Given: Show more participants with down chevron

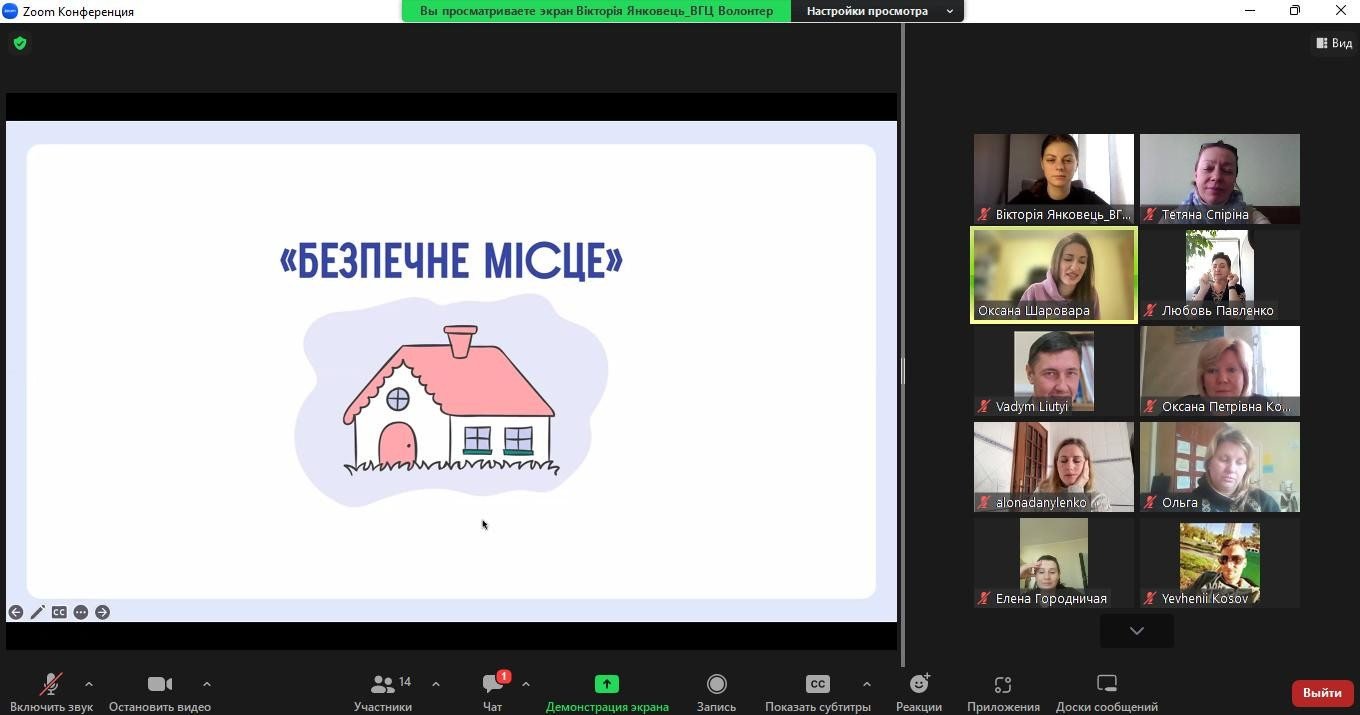Looking at the screenshot, I should point(1136,631).
